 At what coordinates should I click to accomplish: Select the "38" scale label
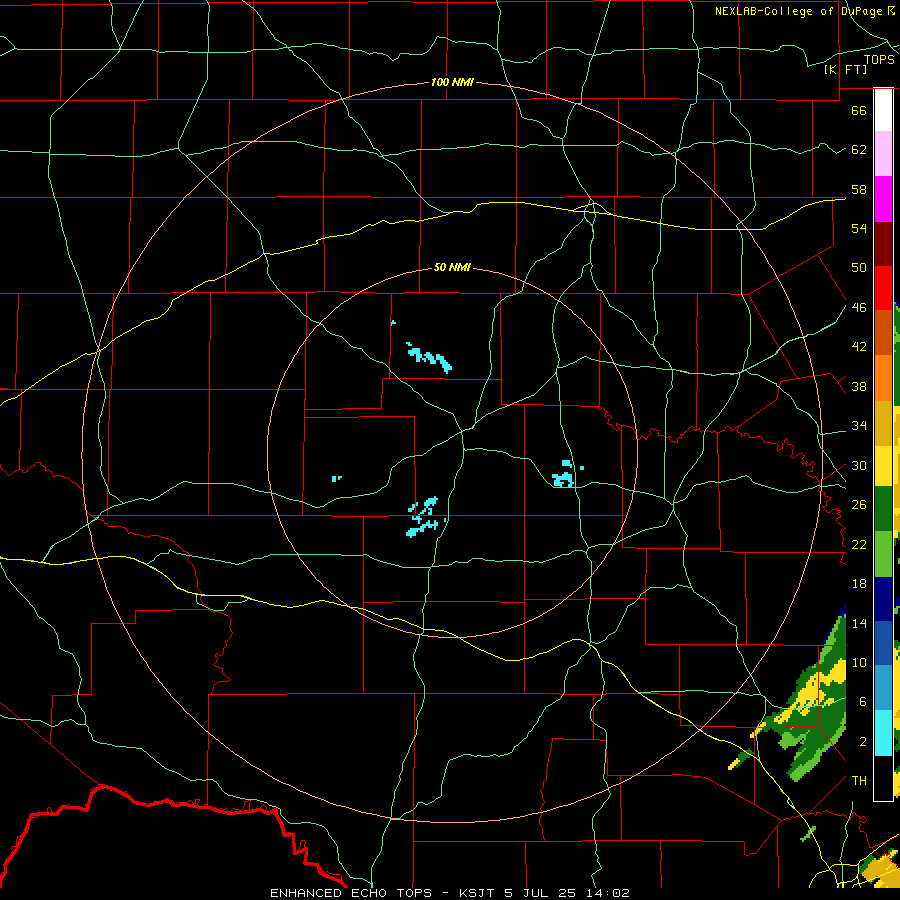(859, 387)
